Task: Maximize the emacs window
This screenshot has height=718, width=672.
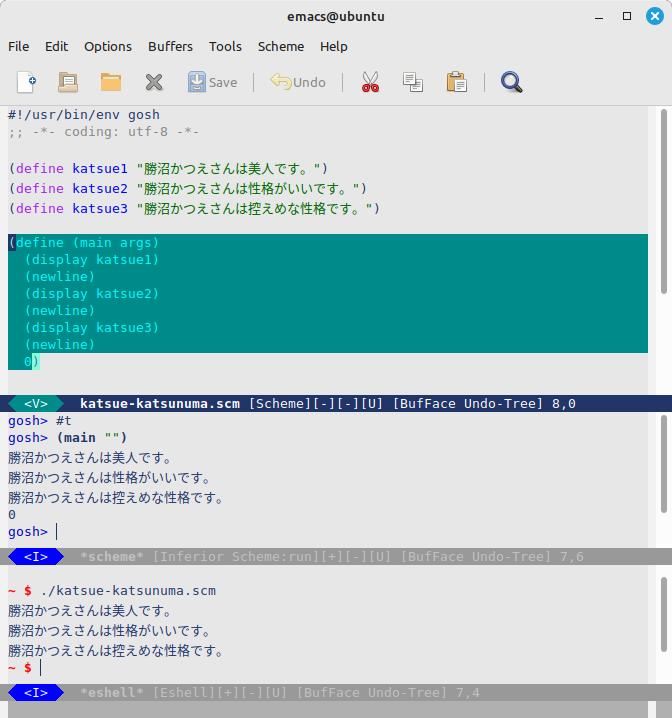Action: (627, 16)
